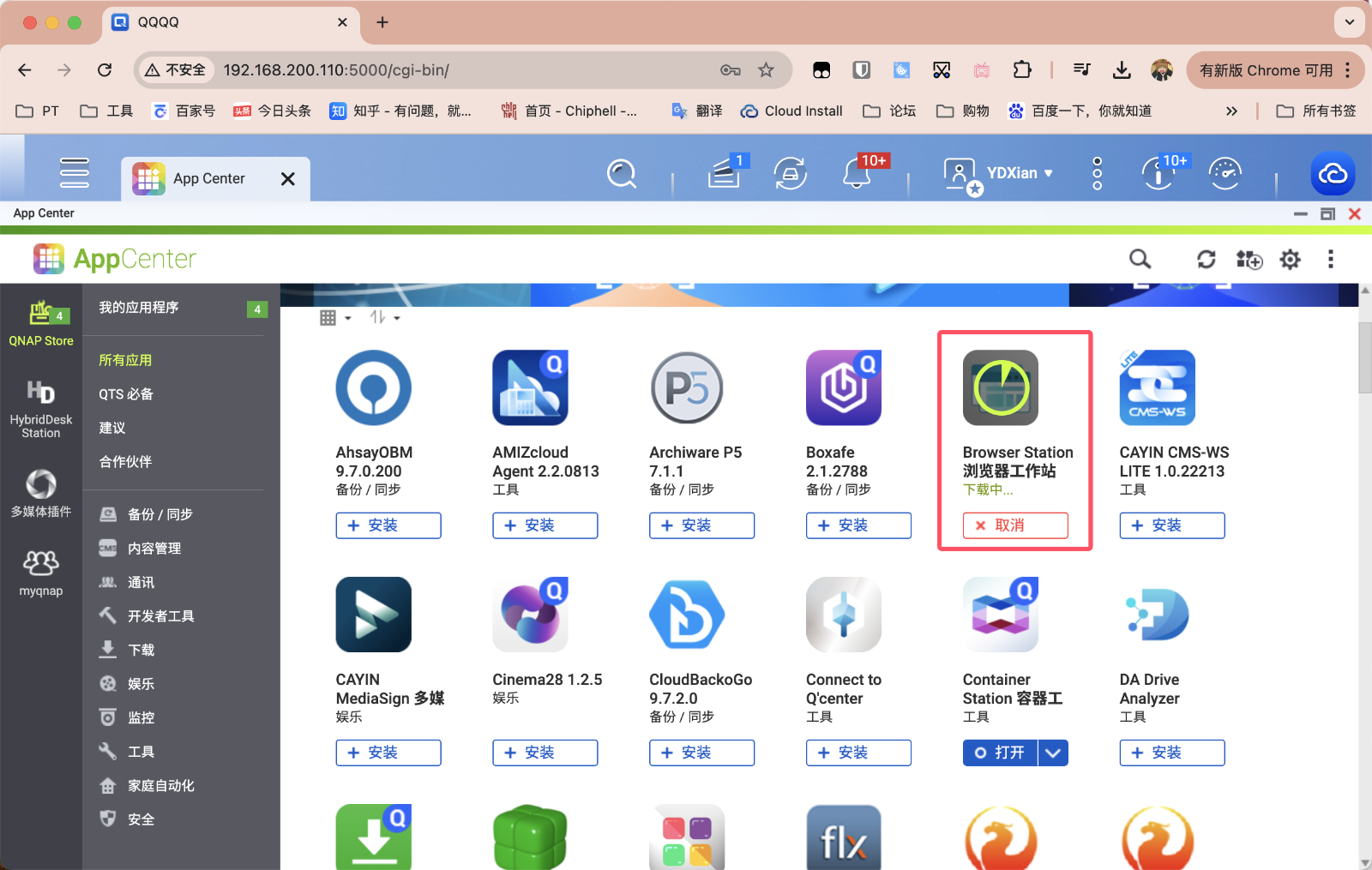This screenshot has height=870, width=1372.
Task: Select the QTS 必备 category
Action: 126,393
